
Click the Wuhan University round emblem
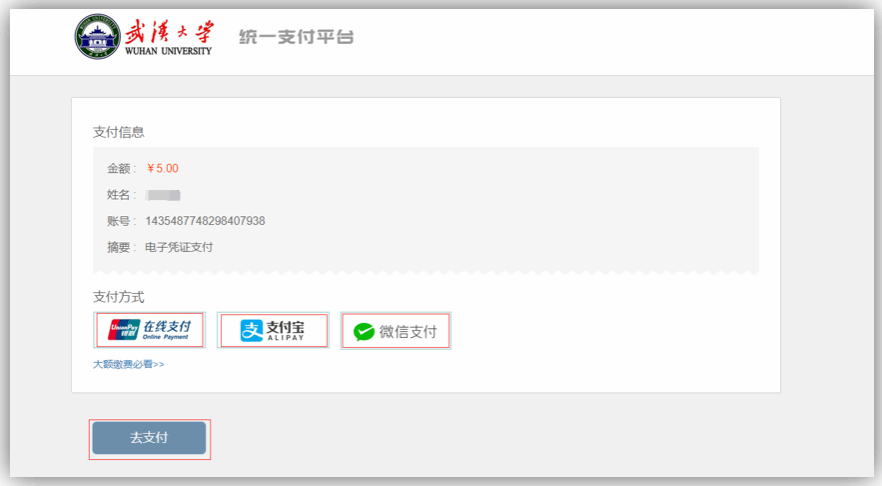coord(98,37)
